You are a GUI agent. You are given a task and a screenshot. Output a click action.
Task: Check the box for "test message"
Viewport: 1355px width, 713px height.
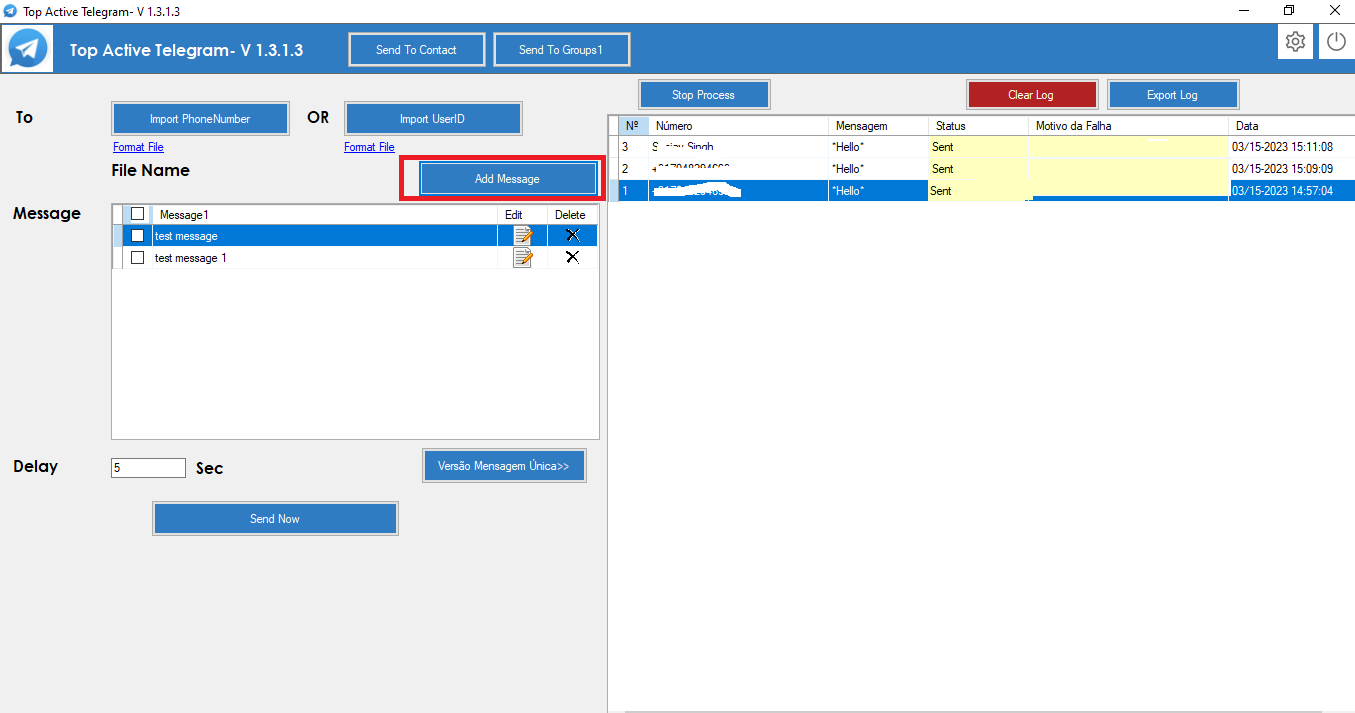[x=138, y=236]
